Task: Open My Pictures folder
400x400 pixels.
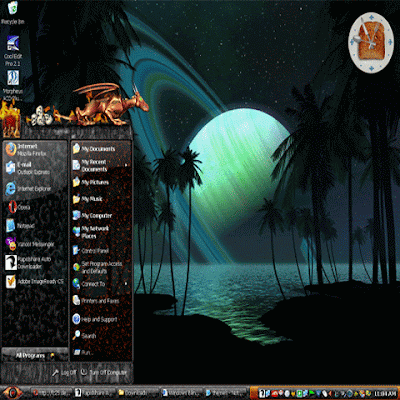Action: pos(101,182)
